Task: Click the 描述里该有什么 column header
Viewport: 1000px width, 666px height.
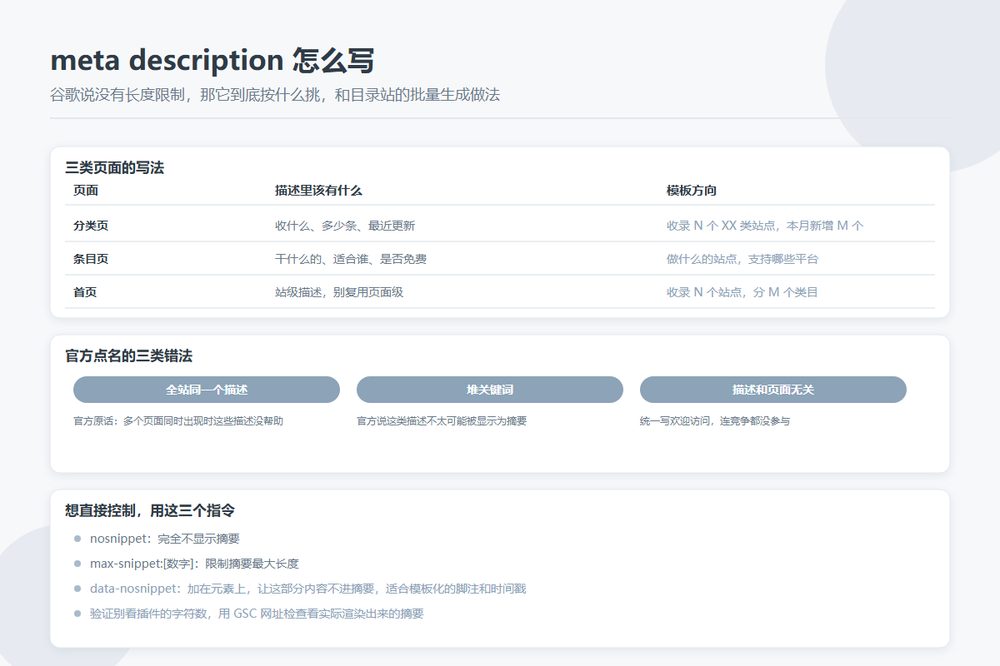Action: (x=318, y=190)
